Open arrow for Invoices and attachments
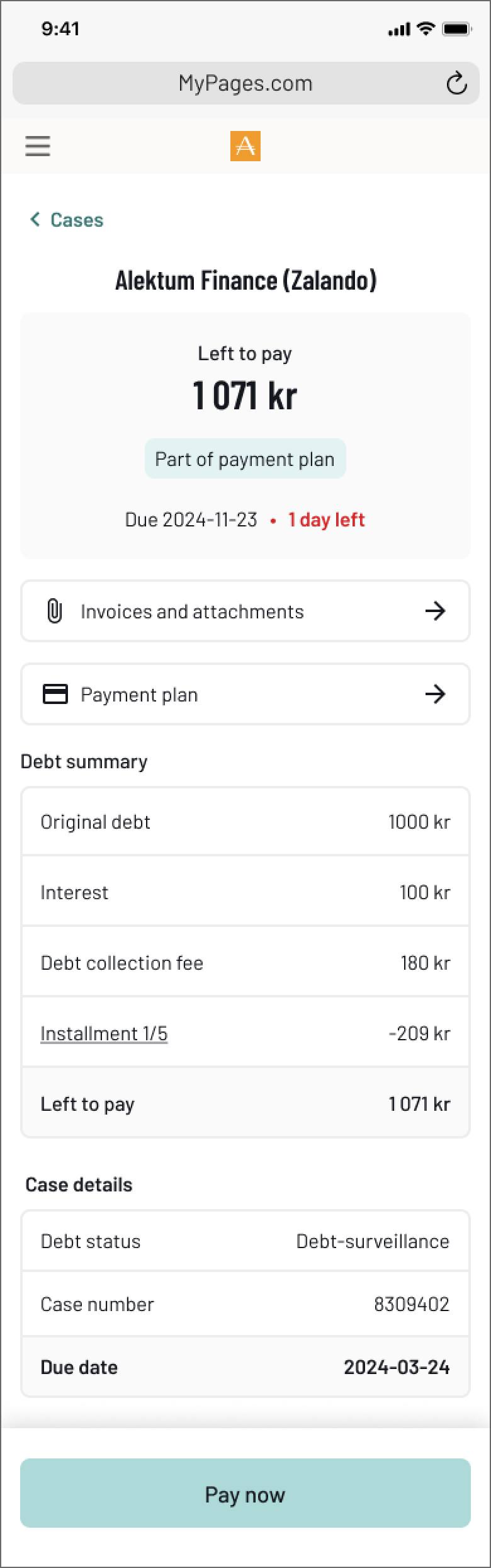 pyautogui.click(x=435, y=611)
